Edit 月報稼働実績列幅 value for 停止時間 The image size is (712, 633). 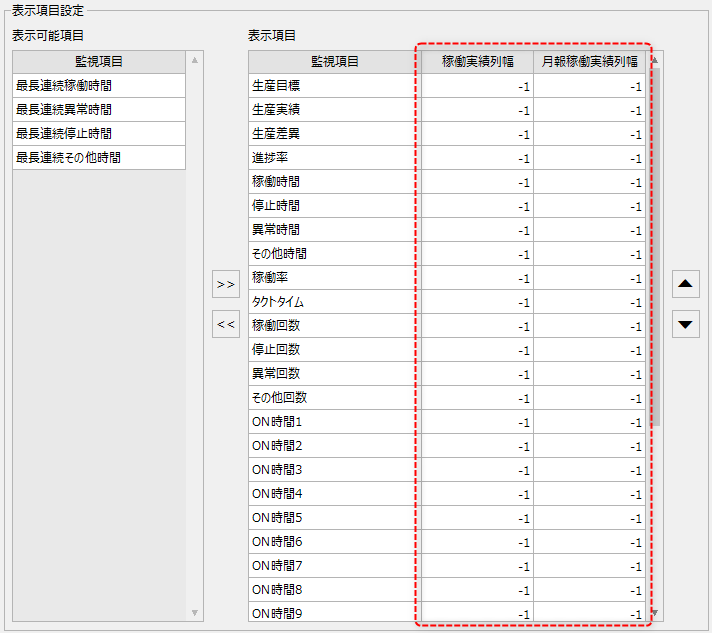[589, 206]
